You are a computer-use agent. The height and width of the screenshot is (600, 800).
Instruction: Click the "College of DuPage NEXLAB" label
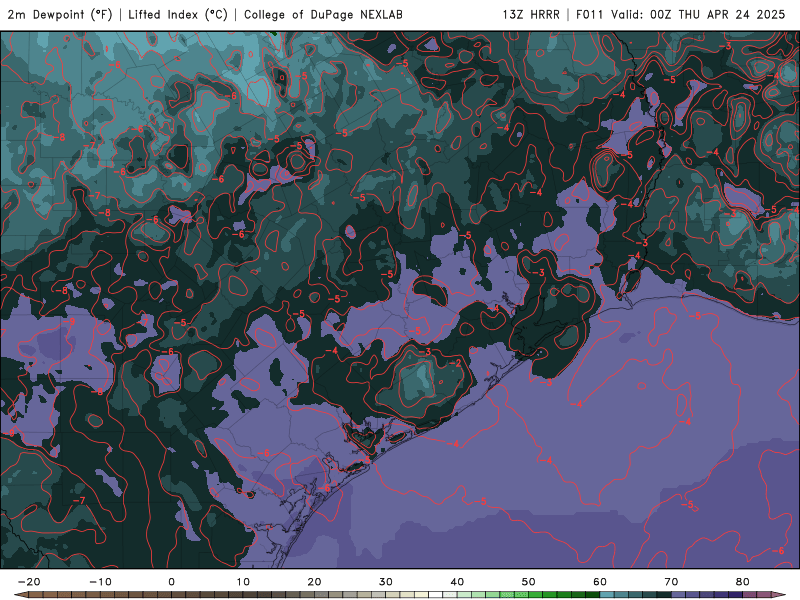click(x=323, y=15)
